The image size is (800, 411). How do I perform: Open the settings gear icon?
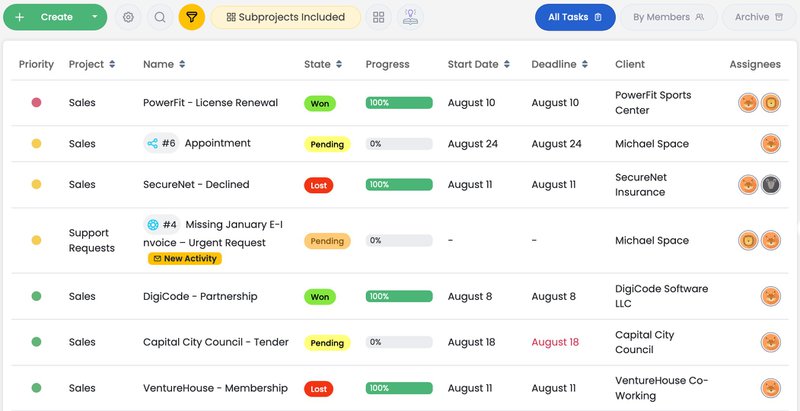coord(128,17)
